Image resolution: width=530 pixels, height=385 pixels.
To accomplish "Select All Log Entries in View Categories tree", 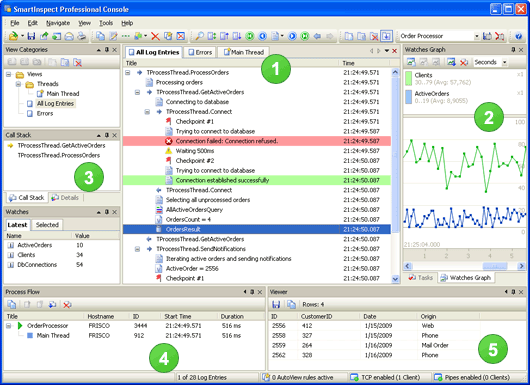I will click(x=55, y=104).
